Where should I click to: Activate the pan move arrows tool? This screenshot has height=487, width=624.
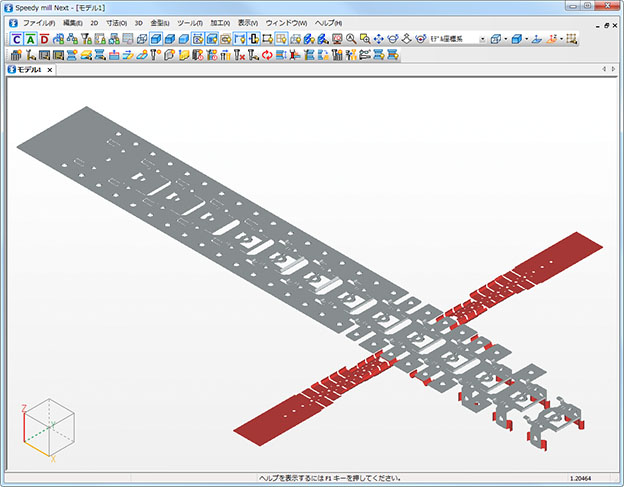coord(379,39)
